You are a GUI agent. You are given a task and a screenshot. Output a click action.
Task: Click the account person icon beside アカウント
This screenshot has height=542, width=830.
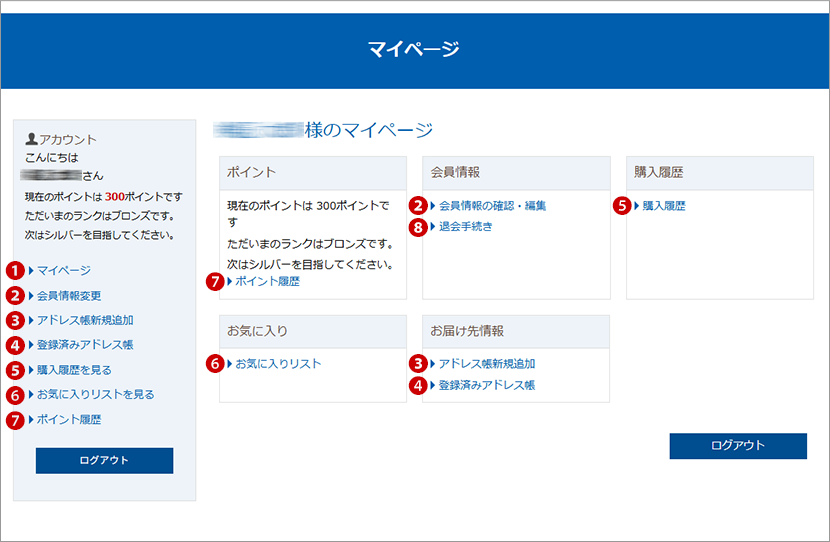click(31, 139)
